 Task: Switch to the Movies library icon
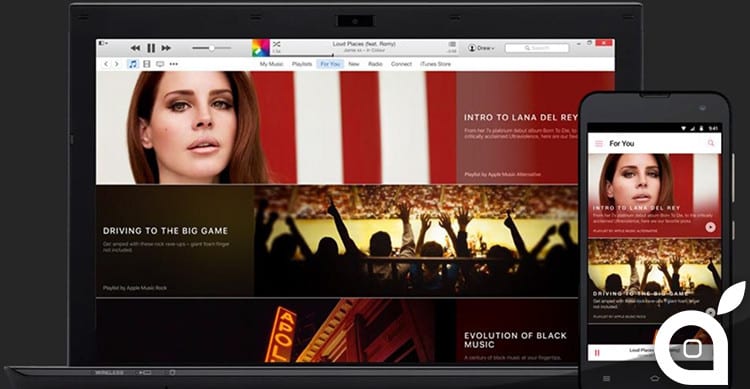pyautogui.click(x=147, y=64)
